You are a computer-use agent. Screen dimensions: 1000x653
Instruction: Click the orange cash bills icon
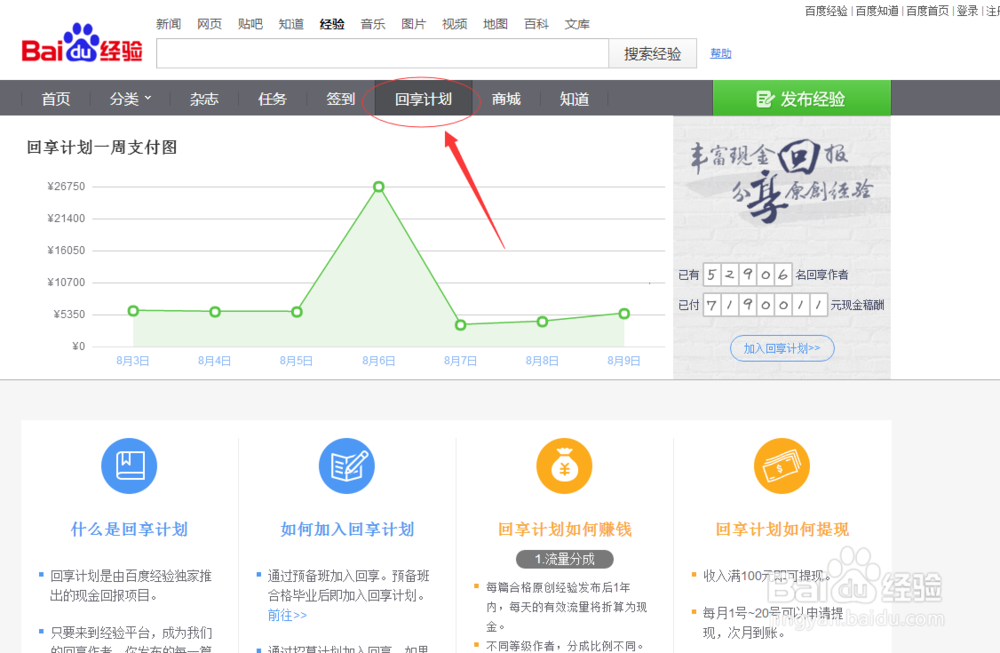(782, 466)
